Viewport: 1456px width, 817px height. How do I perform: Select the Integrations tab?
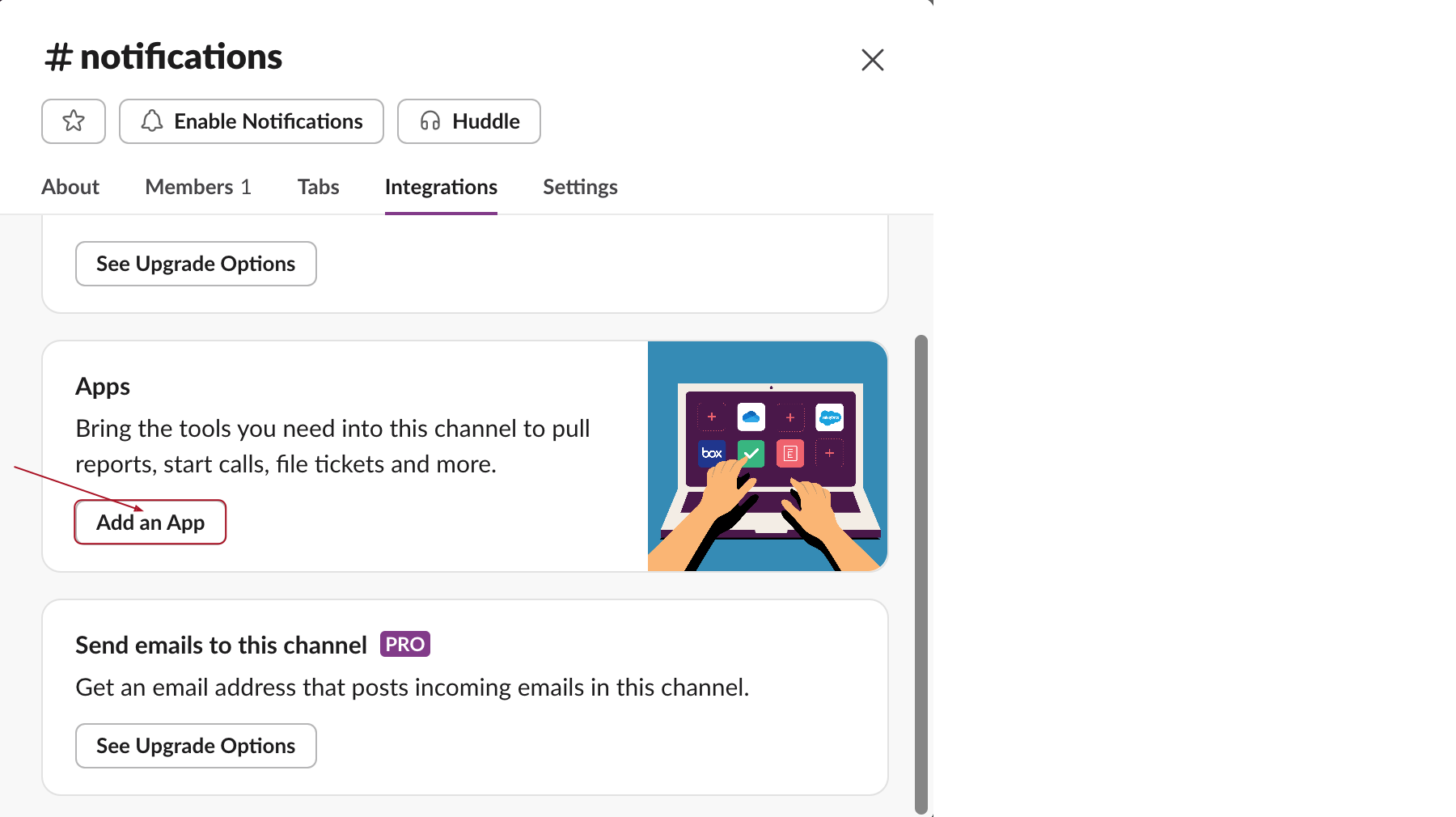441,187
